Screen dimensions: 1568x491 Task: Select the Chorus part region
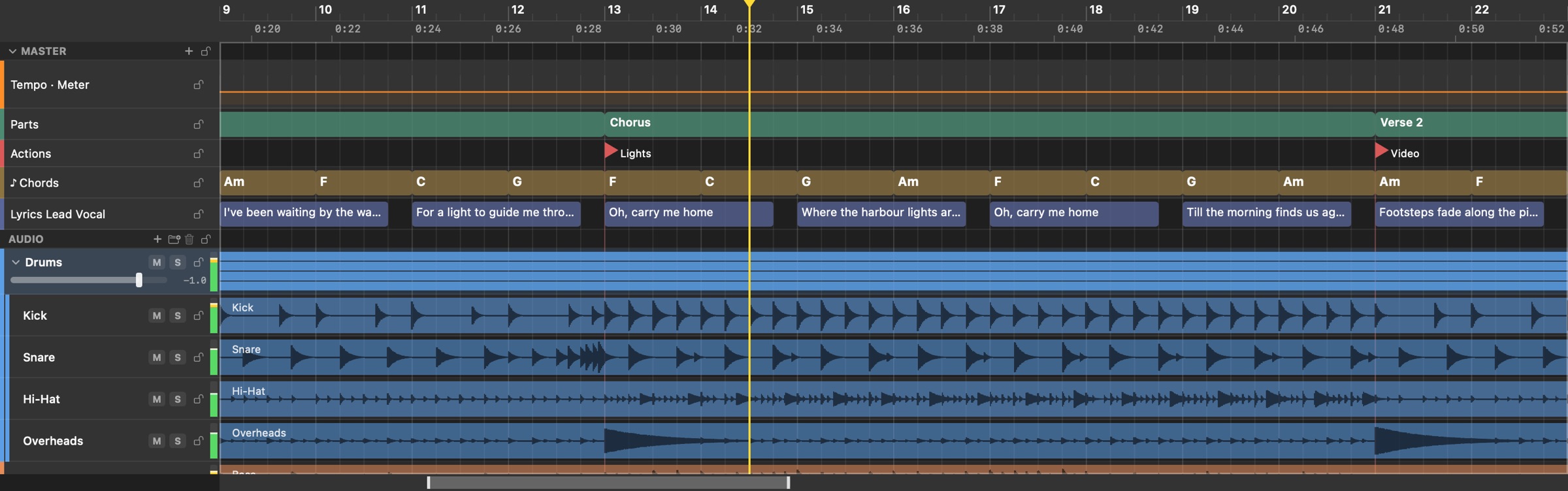pyautogui.click(x=990, y=123)
